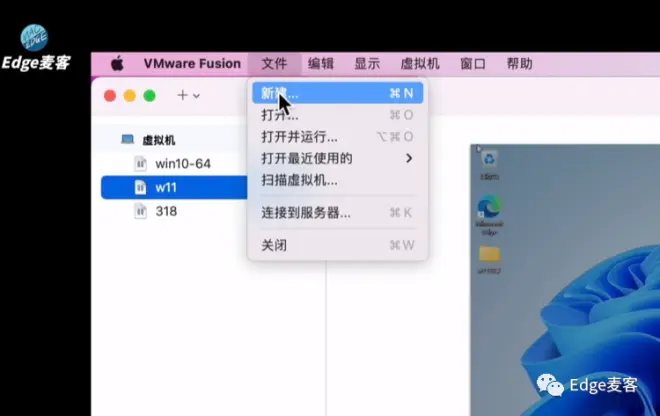Click the win10-64 VM file icon
This screenshot has width=660, height=416.
pyautogui.click(x=140, y=163)
